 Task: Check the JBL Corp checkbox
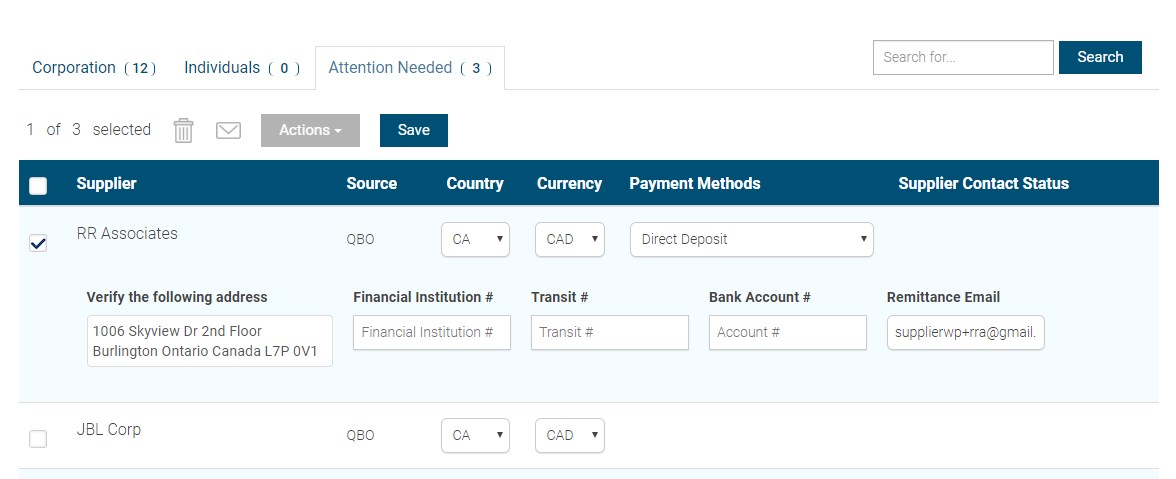click(x=38, y=439)
